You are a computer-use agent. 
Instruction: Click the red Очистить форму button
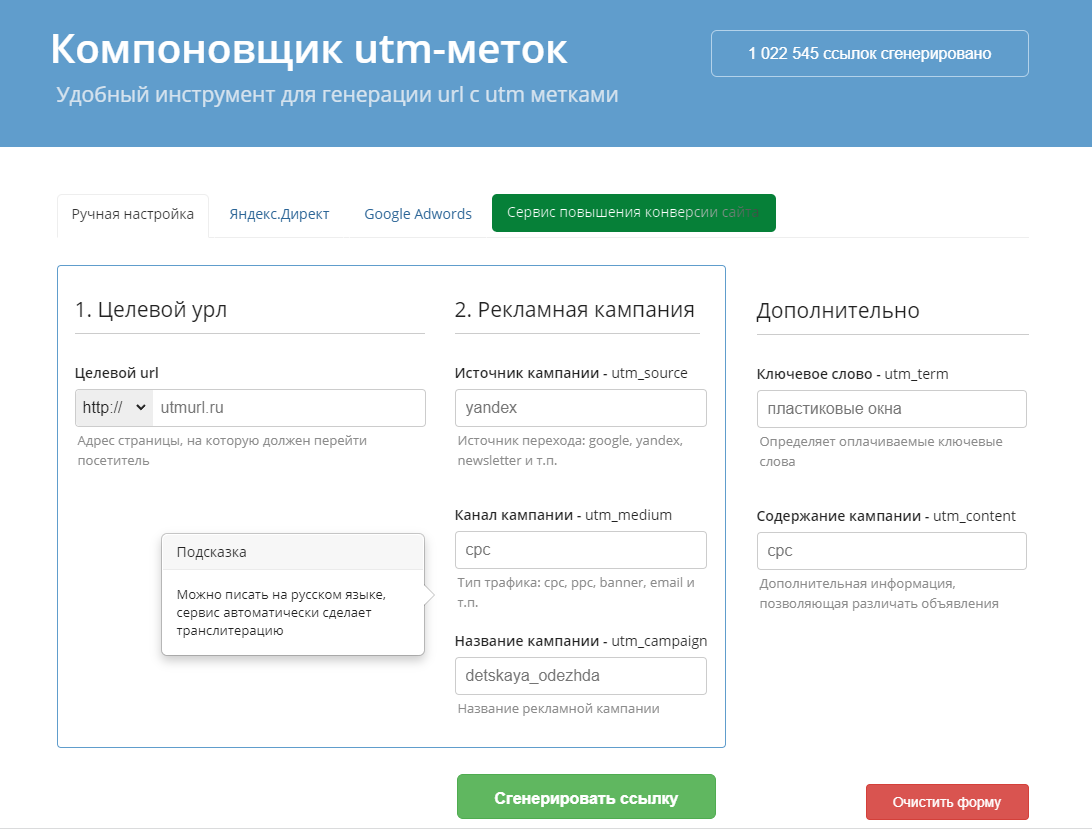tap(947, 803)
